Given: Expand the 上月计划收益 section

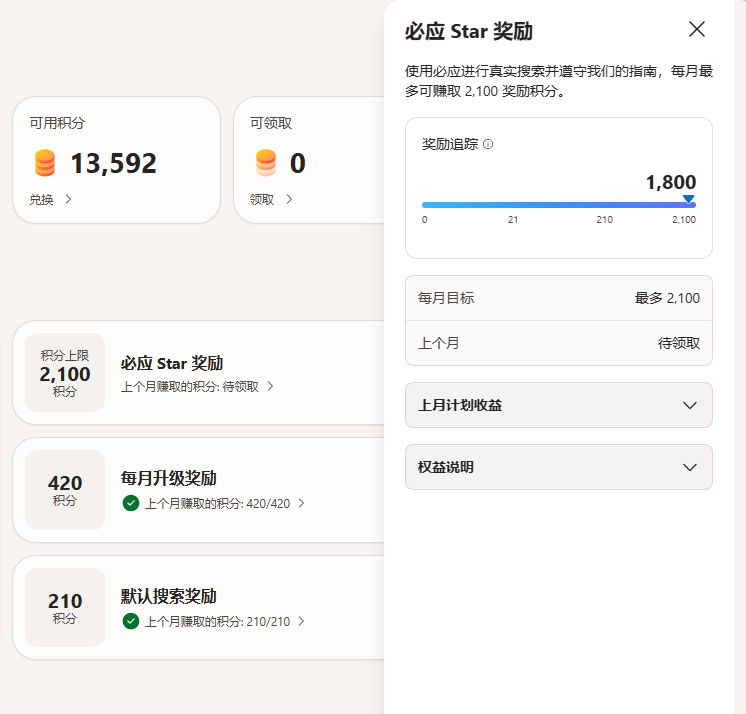Looking at the screenshot, I should [x=559, y=405].
